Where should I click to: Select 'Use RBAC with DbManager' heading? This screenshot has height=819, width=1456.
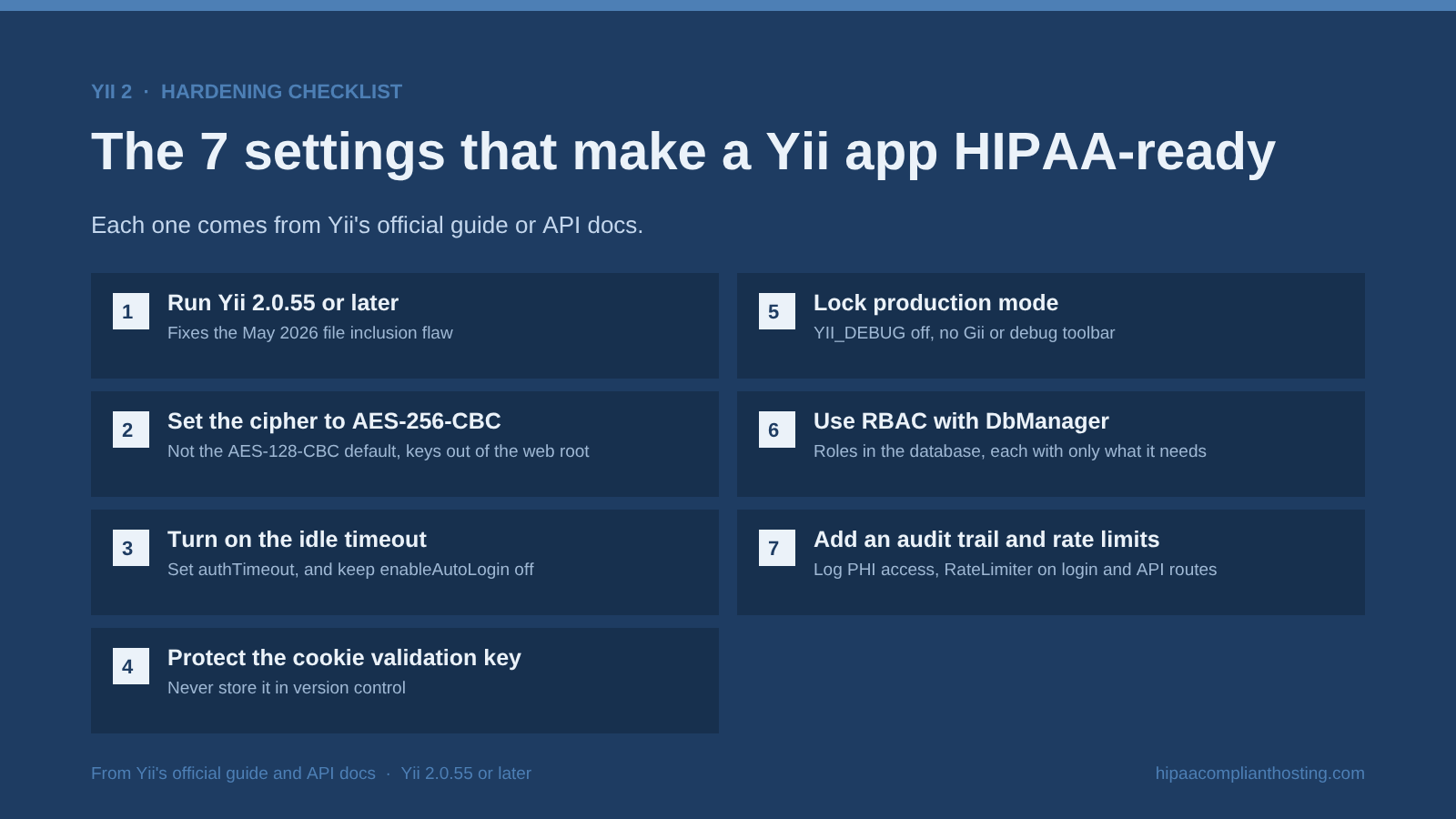pos(961,421)
